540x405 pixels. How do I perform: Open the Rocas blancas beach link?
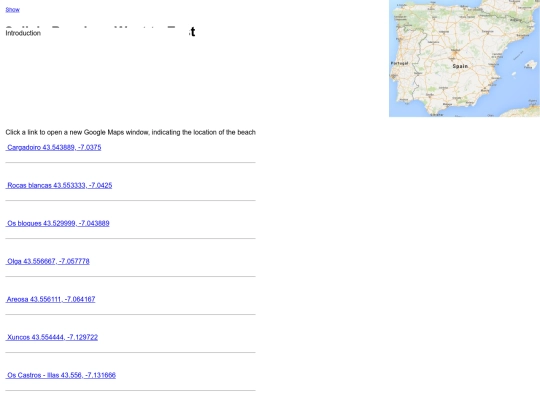pyautogui.click(x=59, y=185)
